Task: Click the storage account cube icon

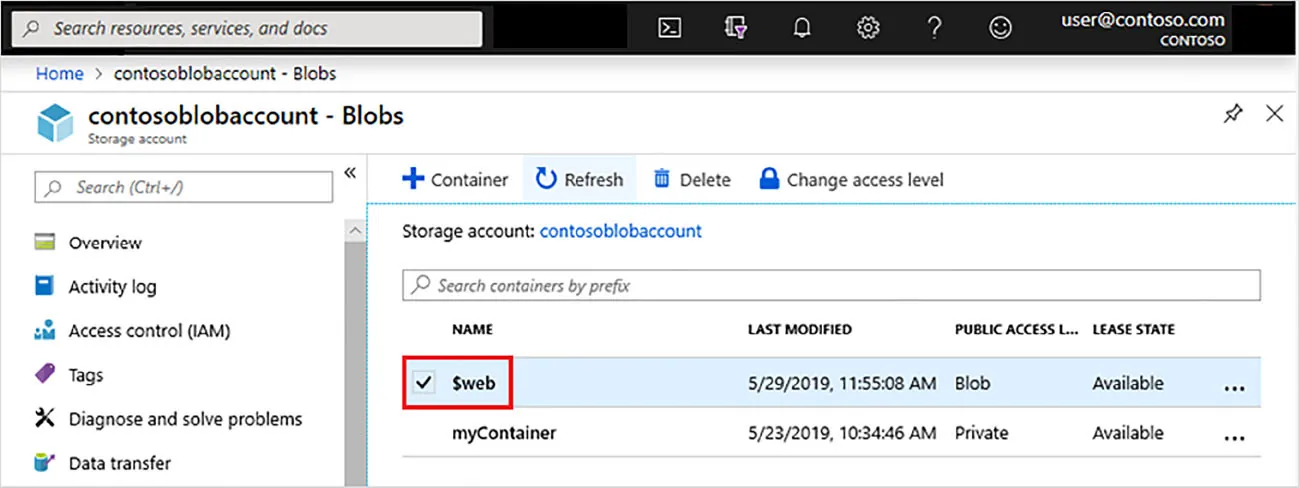Action: (56, 123)
